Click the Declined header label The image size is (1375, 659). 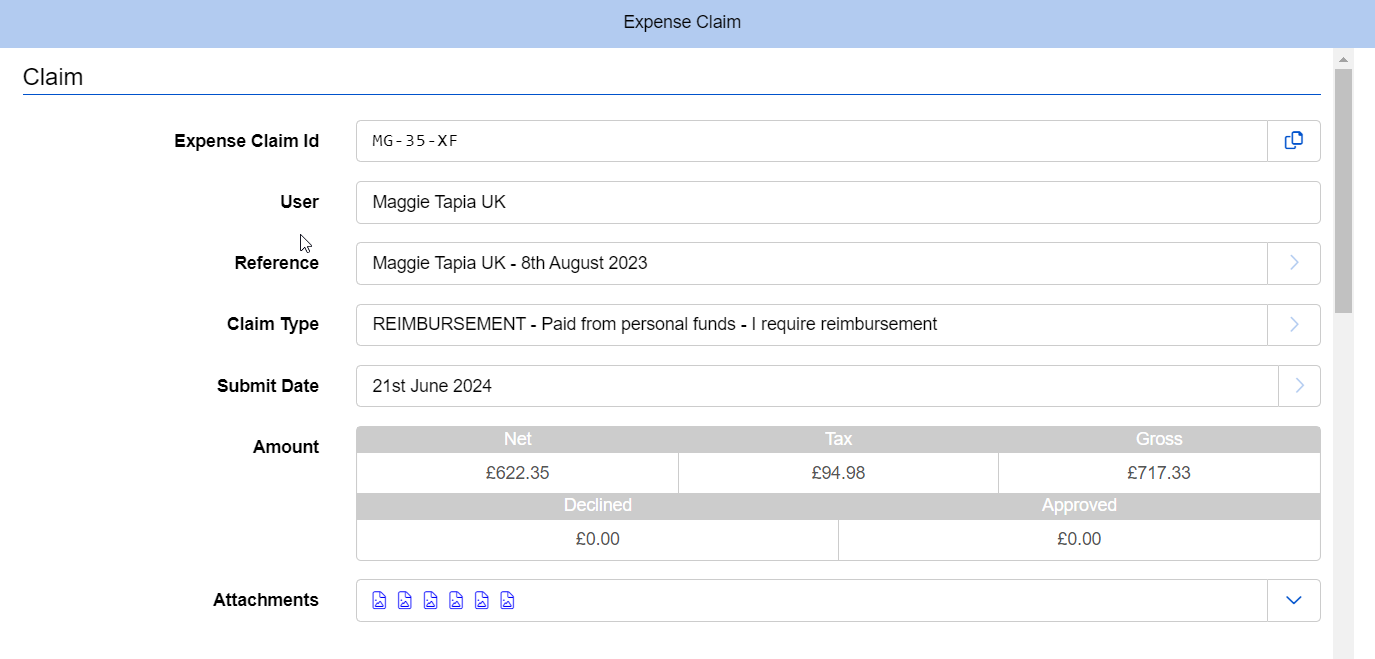click(598, 505)
